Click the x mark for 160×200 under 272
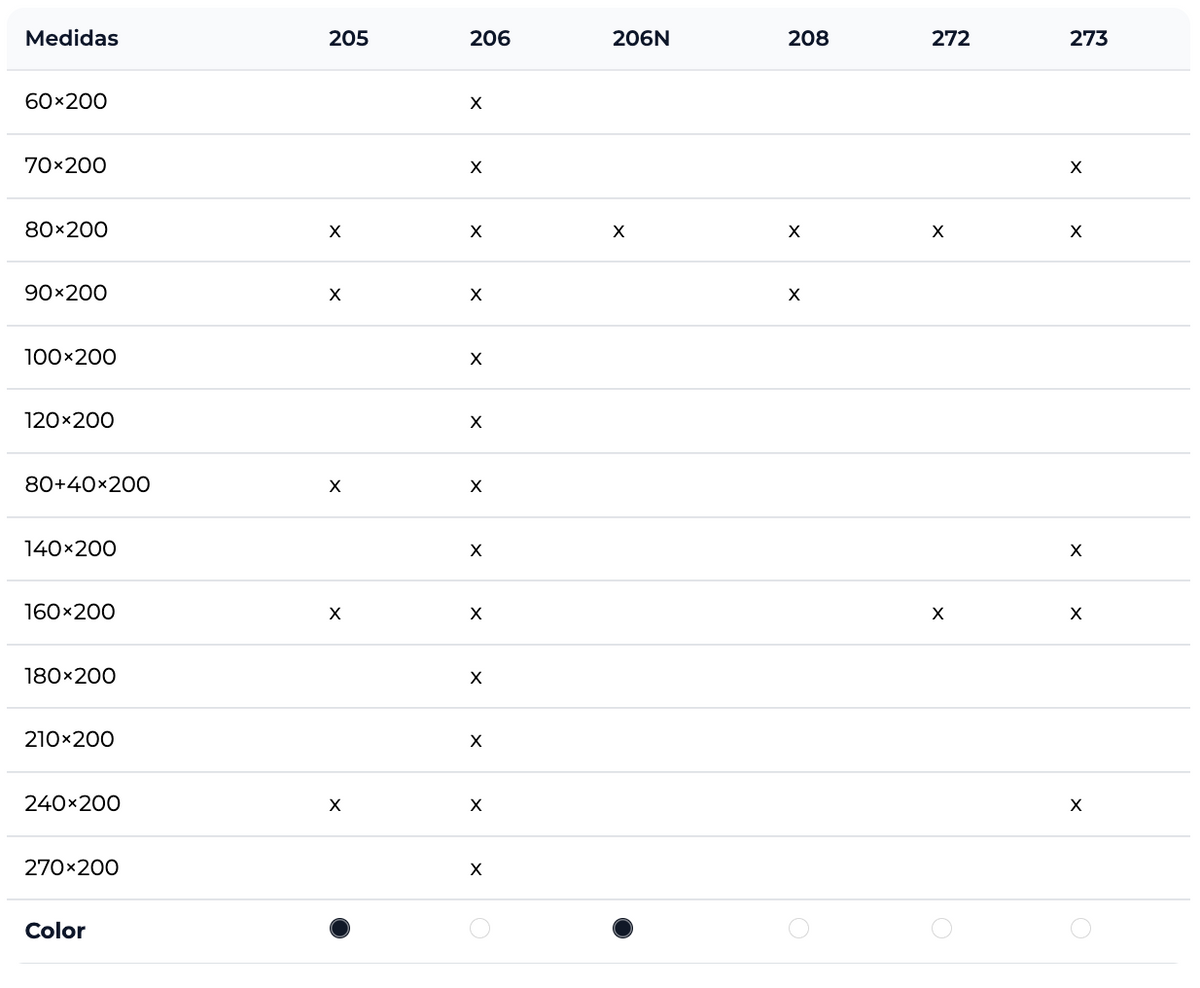The height and width of the screenshot is (988, 1200). 937,613
